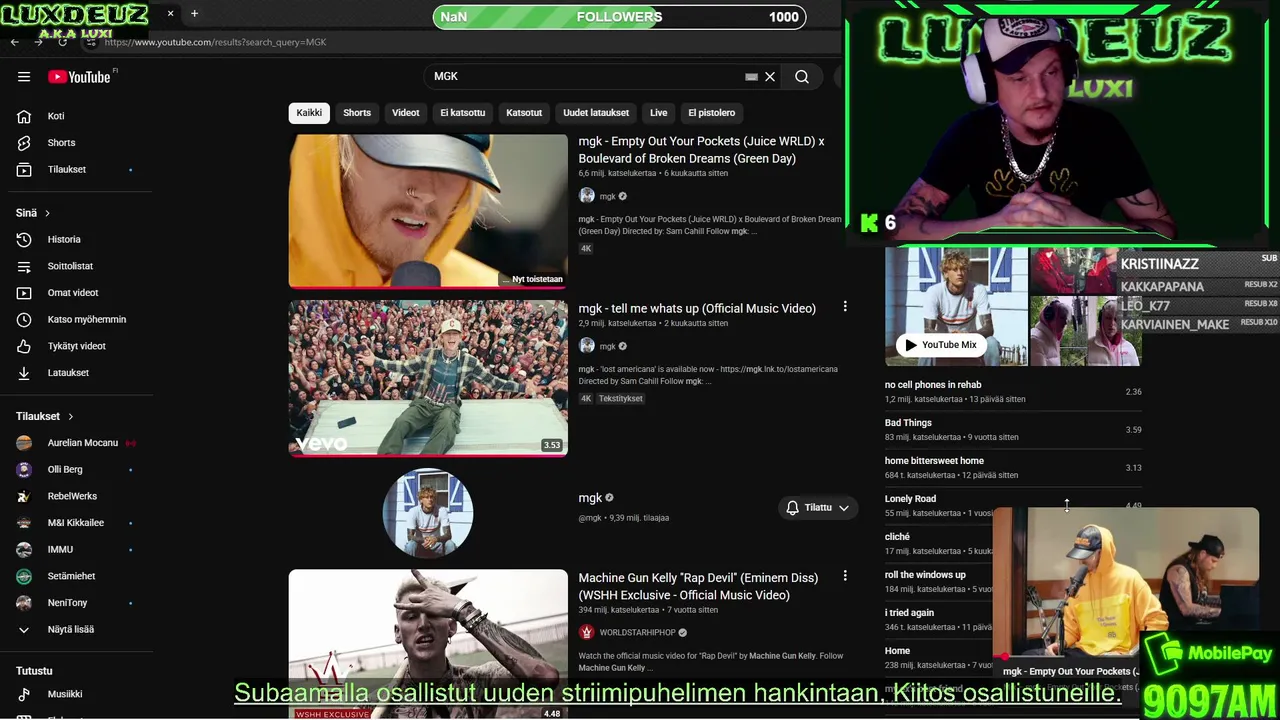Open Aurelian Mocanu subscription
The width and height of the screenshot is (1280, 720).
[83, 443]
